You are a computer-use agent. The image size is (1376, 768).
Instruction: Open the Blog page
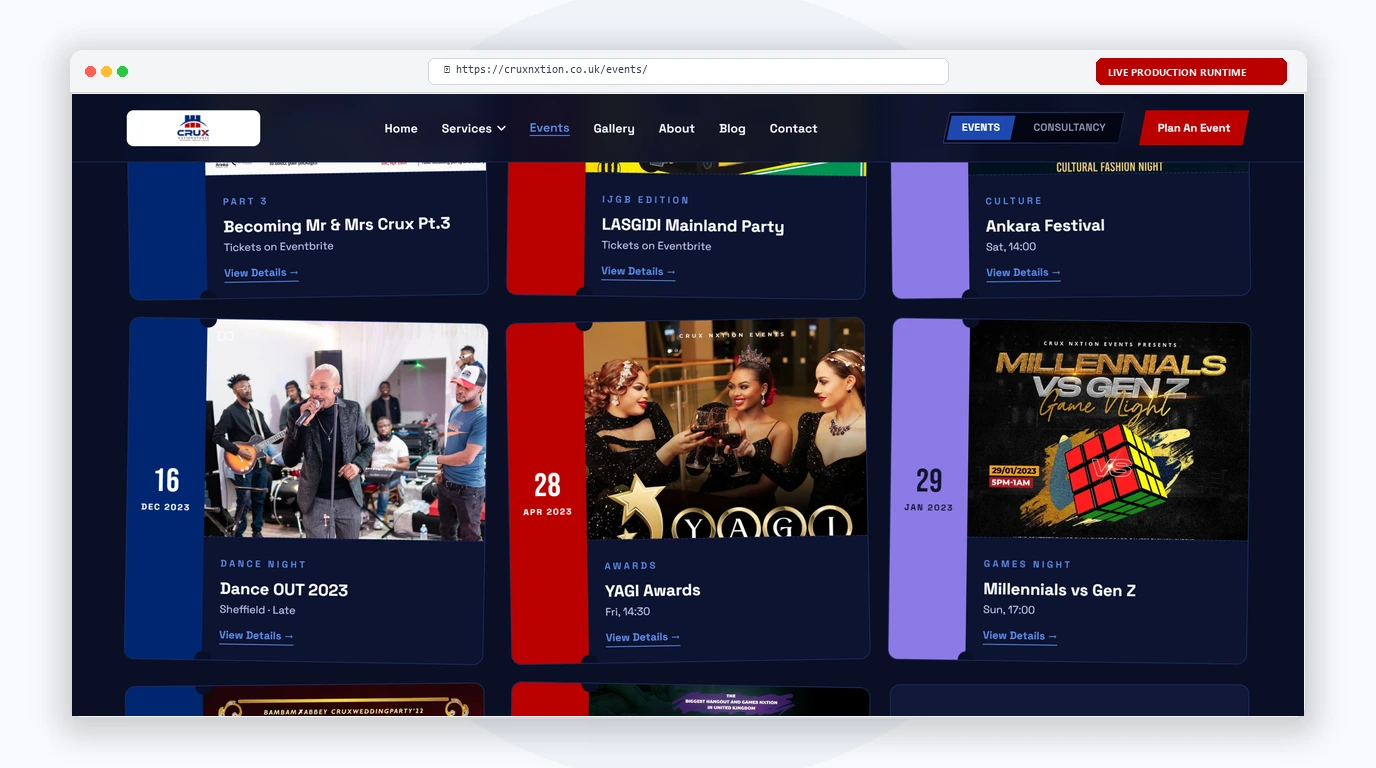pyautogui.click(x=732, y=128)
